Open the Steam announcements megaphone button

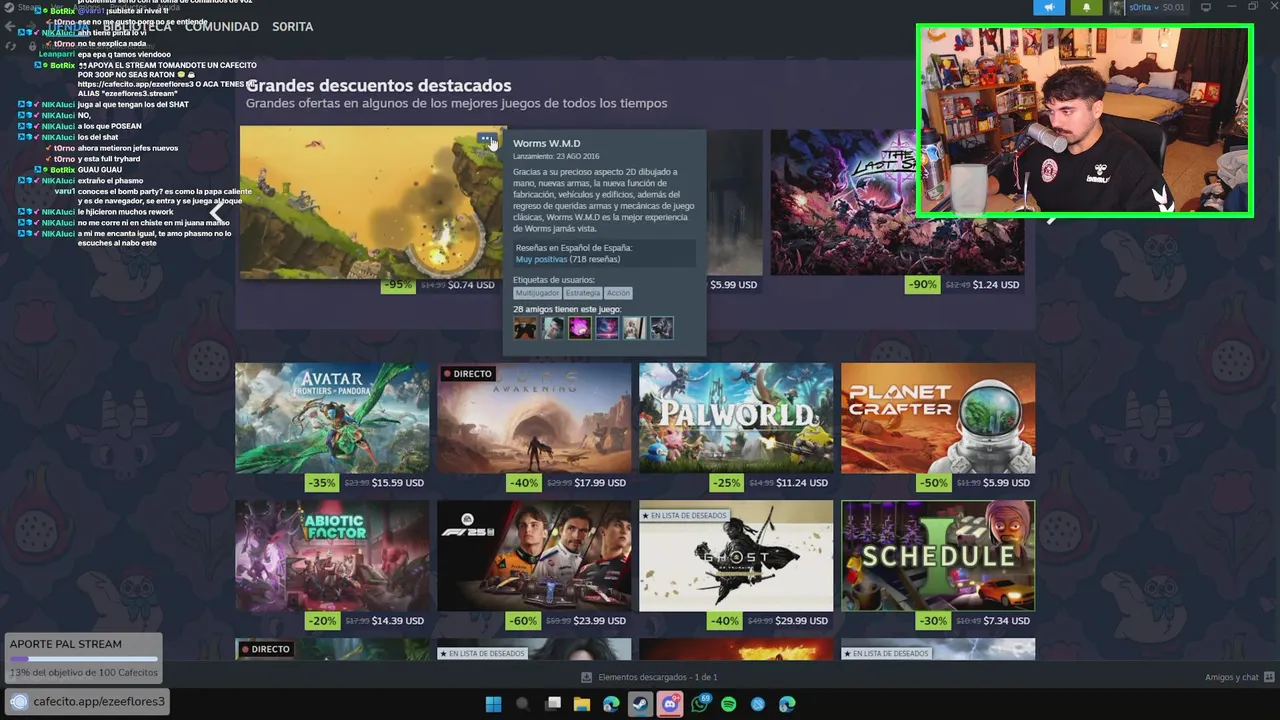[x=1049, y=7]
